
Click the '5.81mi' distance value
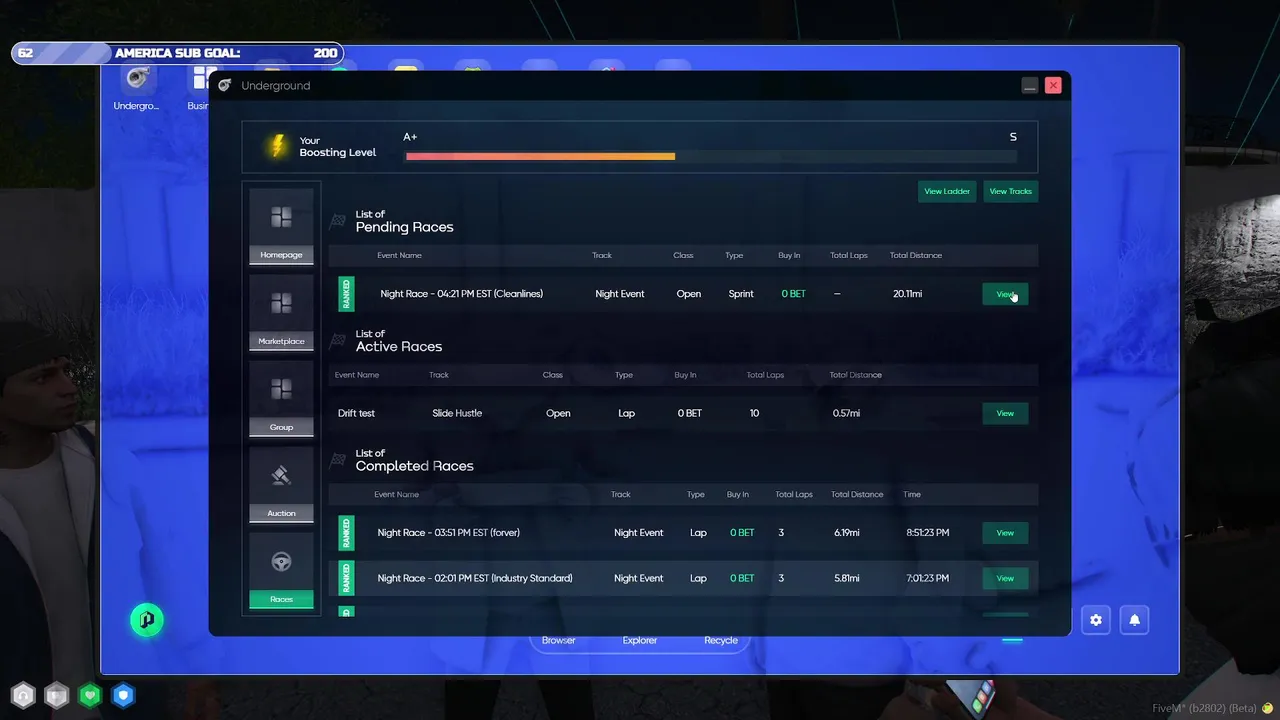847,578
